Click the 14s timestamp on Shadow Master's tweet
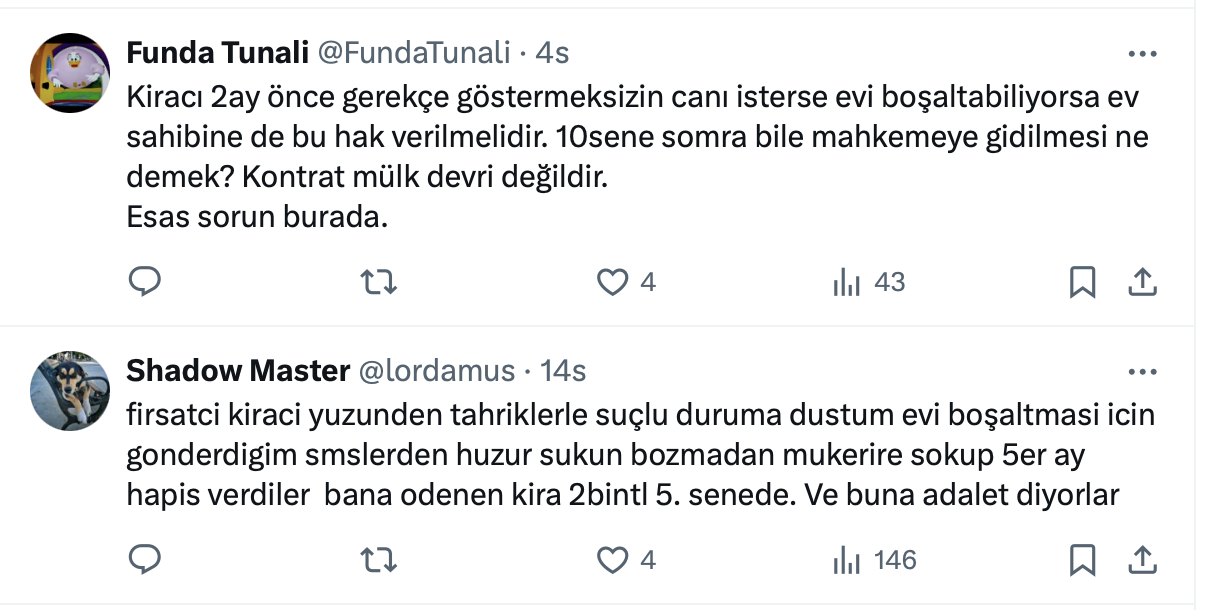 tap(563, 371)
